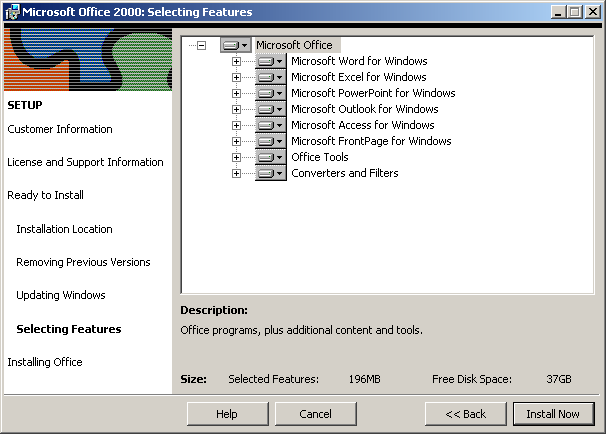Click Removing Previous Versions step
This screenshot has height=434, width=606.
tap(83, 262)
